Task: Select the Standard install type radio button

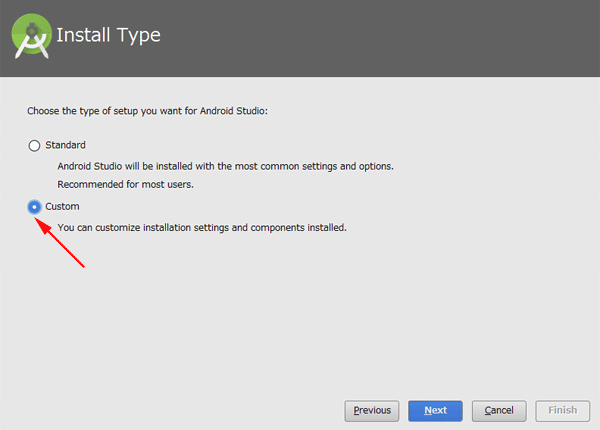Action: click(34, 145)
